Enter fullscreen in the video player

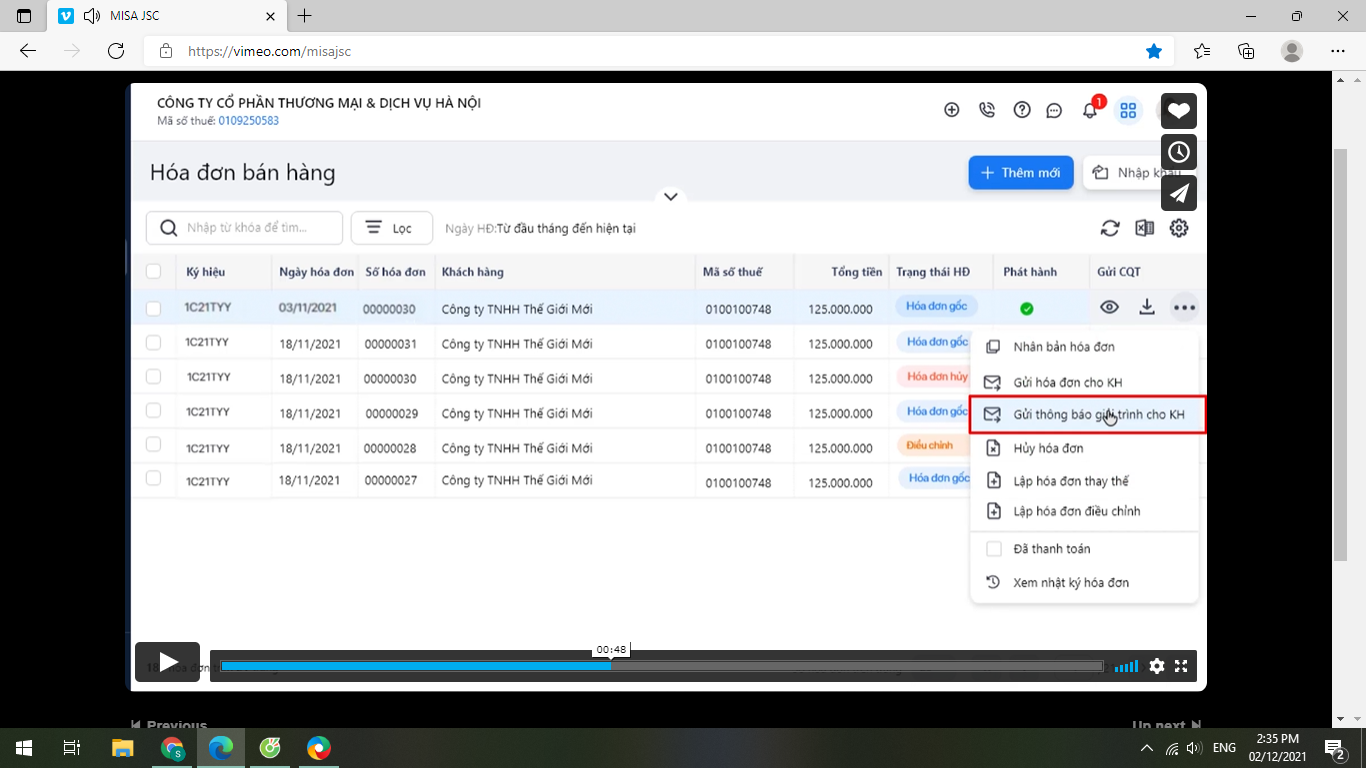[1181, 666]
